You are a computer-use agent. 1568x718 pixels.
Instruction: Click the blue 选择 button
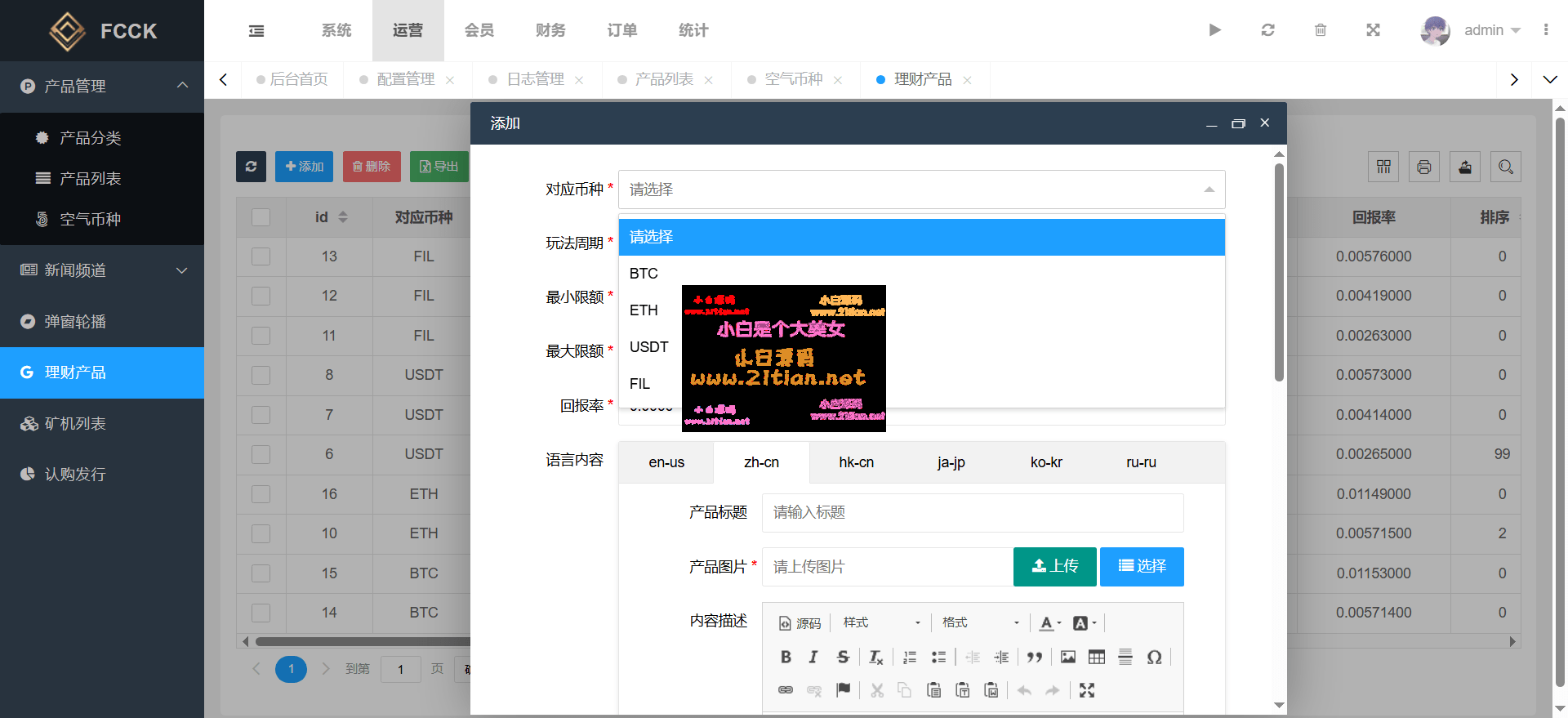[x=1142, y=566]
